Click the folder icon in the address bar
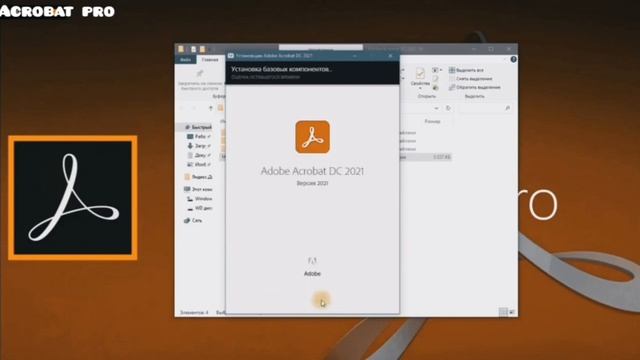This screenshot has width=640, height=360. [220, 108]
